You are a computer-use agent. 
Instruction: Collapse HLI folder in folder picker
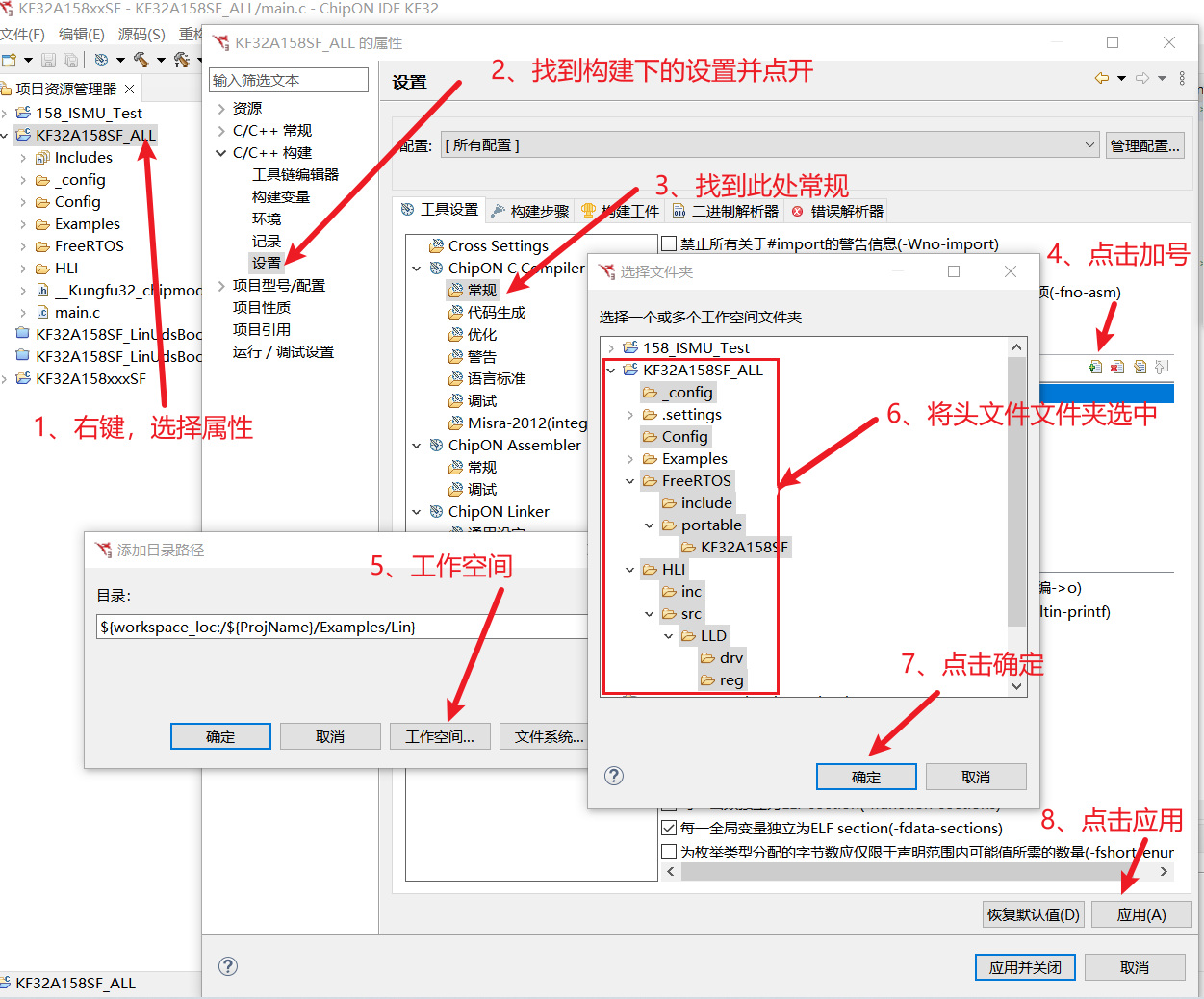click(x=630, y=570)
